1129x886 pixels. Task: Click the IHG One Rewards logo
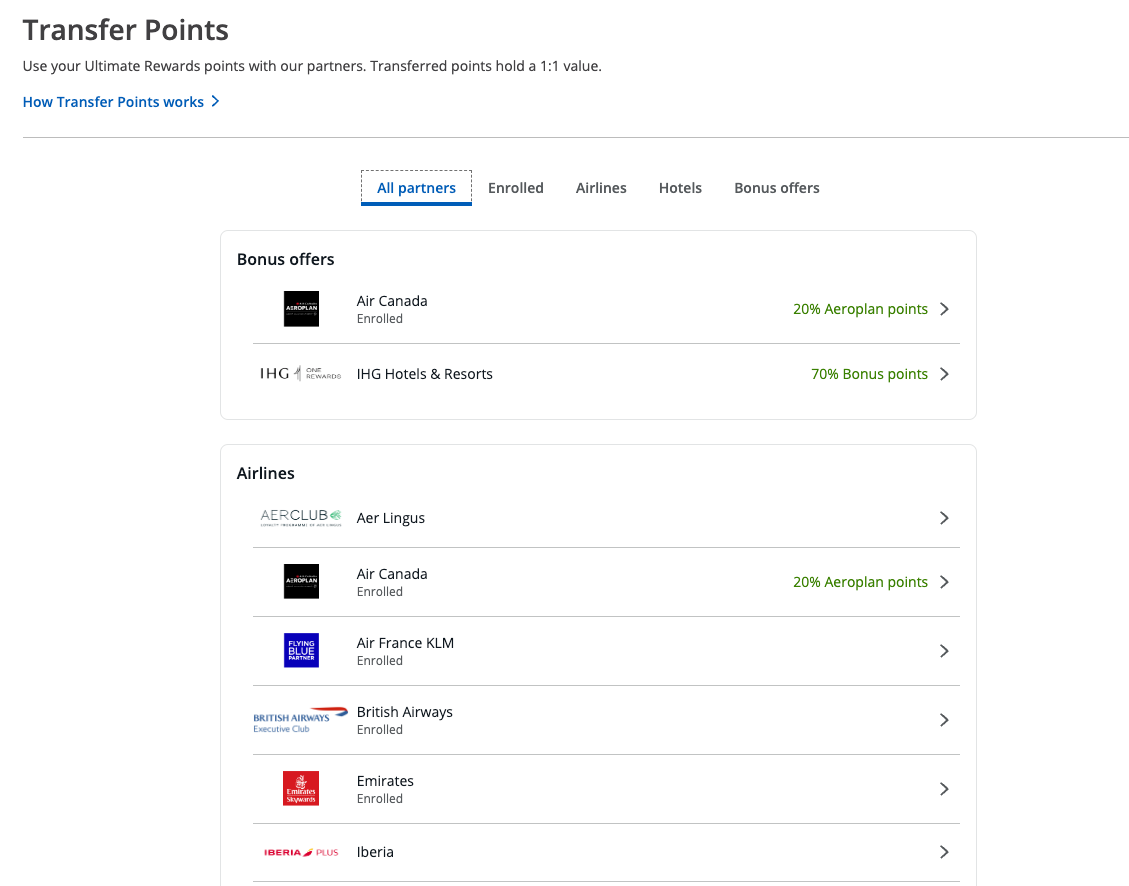pyautogui.click(x=301, y=373)
